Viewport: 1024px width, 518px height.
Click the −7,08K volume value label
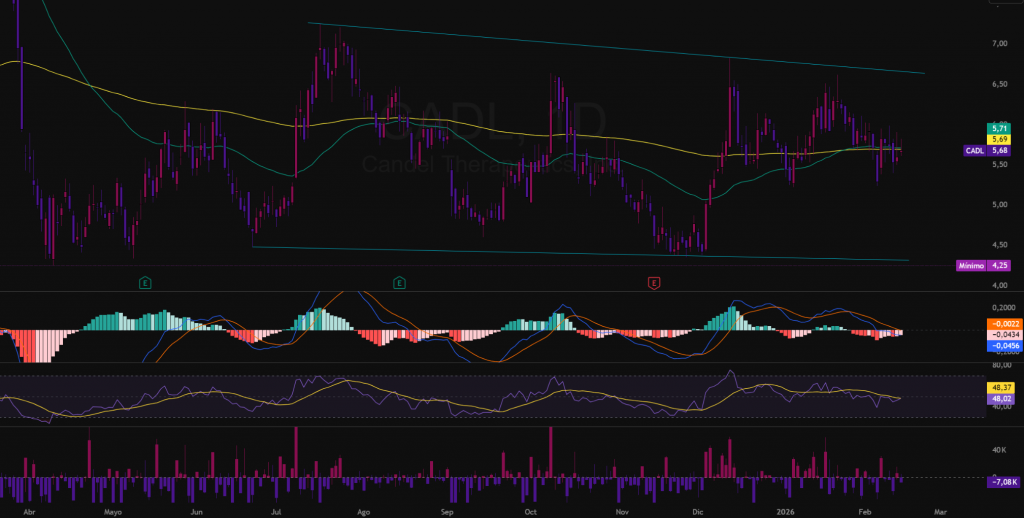1004,482
